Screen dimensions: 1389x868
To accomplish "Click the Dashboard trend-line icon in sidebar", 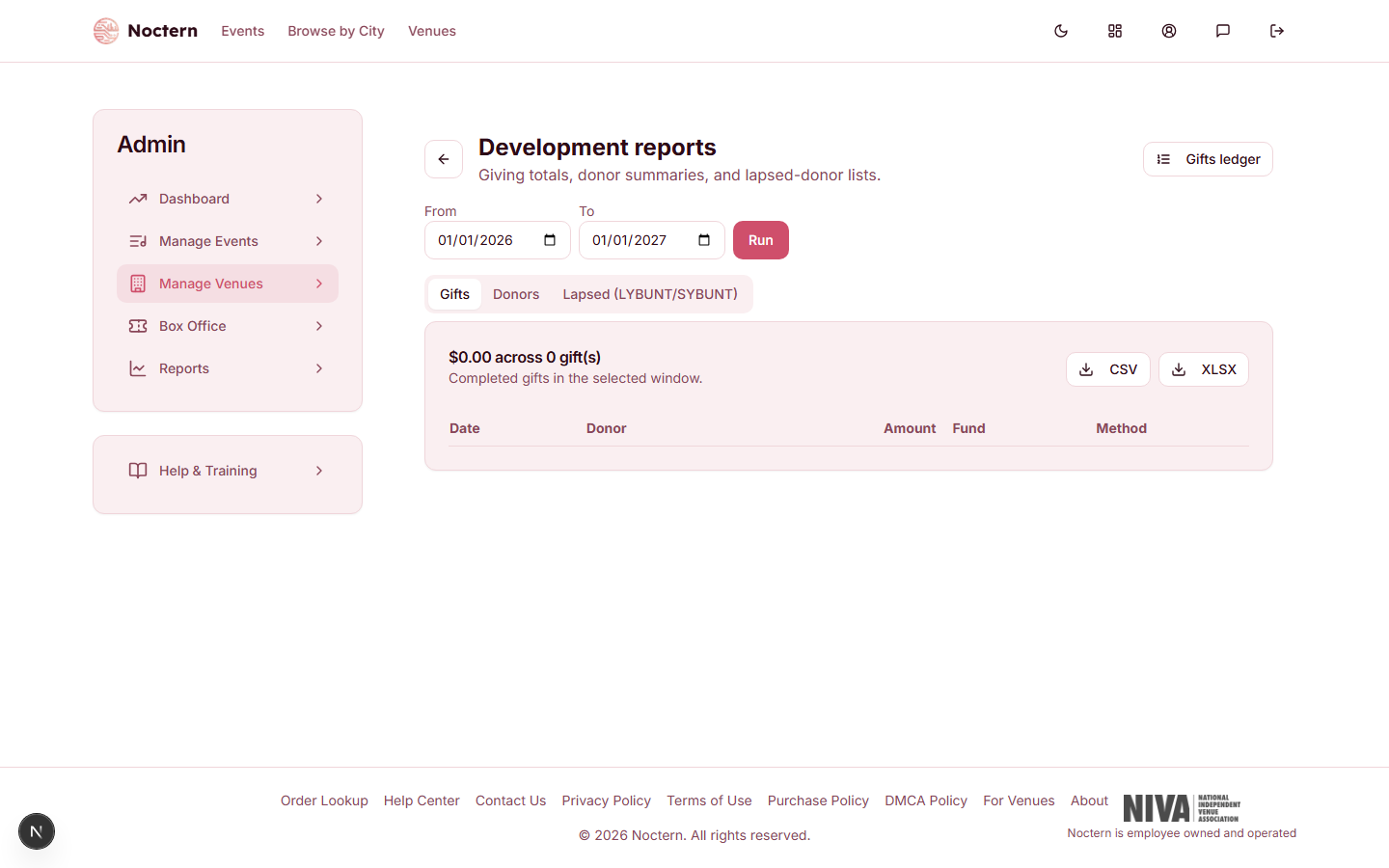I will coord(138,199).
